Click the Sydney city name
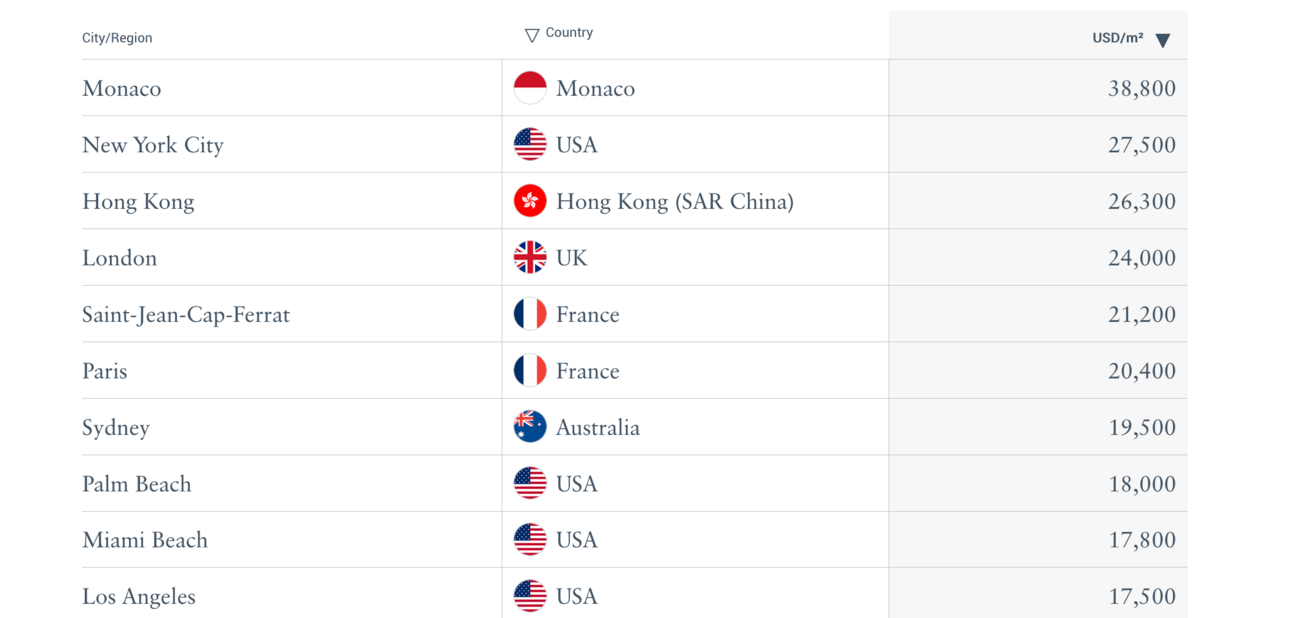Screen dimensions: 1292x618 116,428
